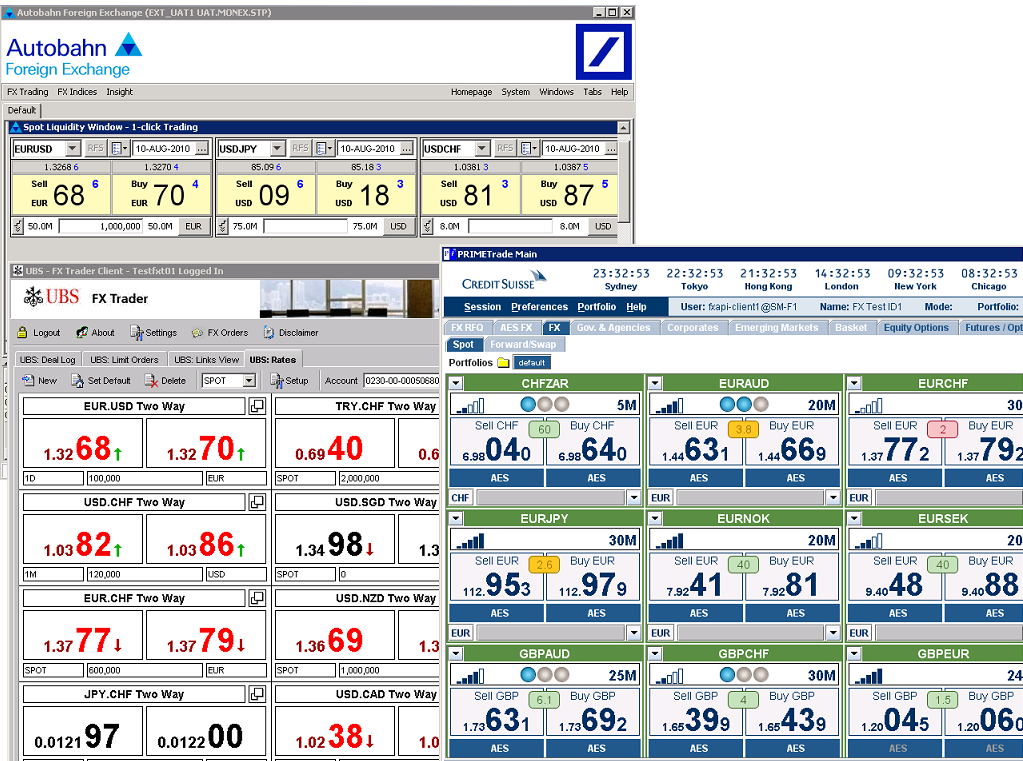
Task: Open the USDCHF currency pair dropdown
Action: pos(483,149)
